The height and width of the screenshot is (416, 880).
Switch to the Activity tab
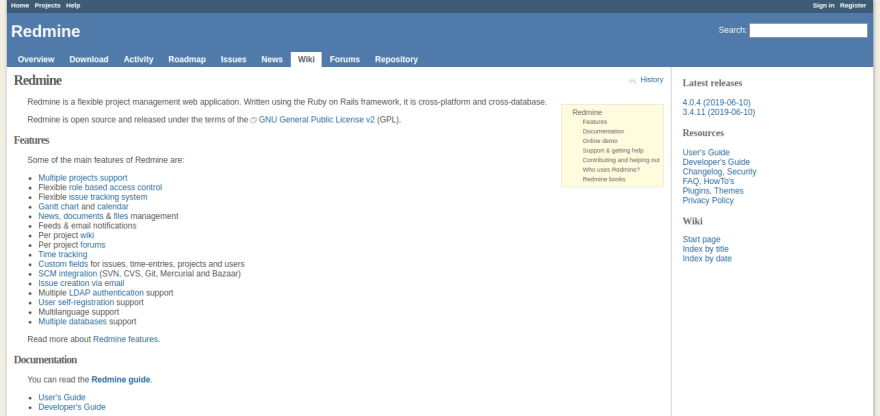coord(139,60)
